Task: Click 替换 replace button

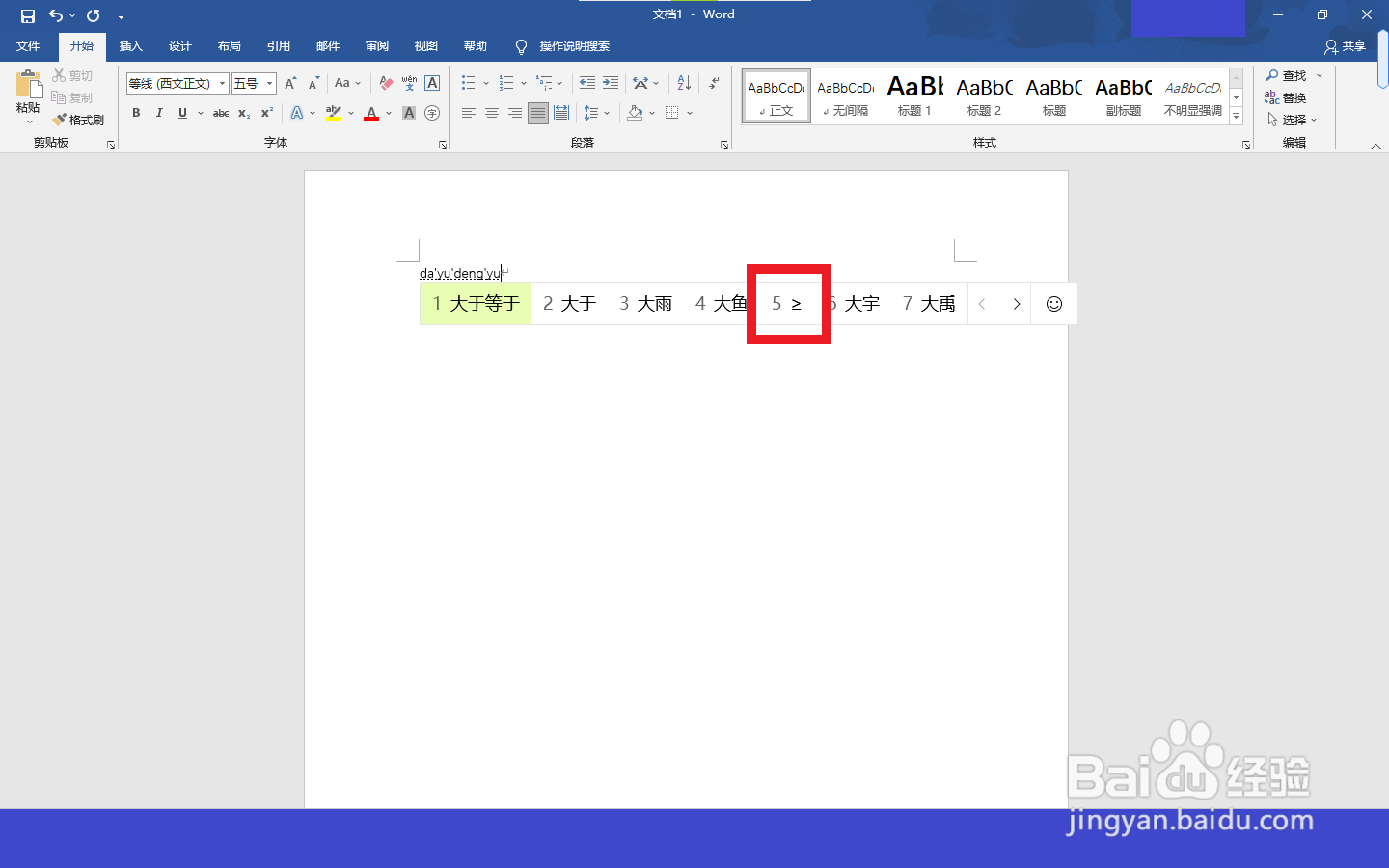Action: click(1286, 97)
